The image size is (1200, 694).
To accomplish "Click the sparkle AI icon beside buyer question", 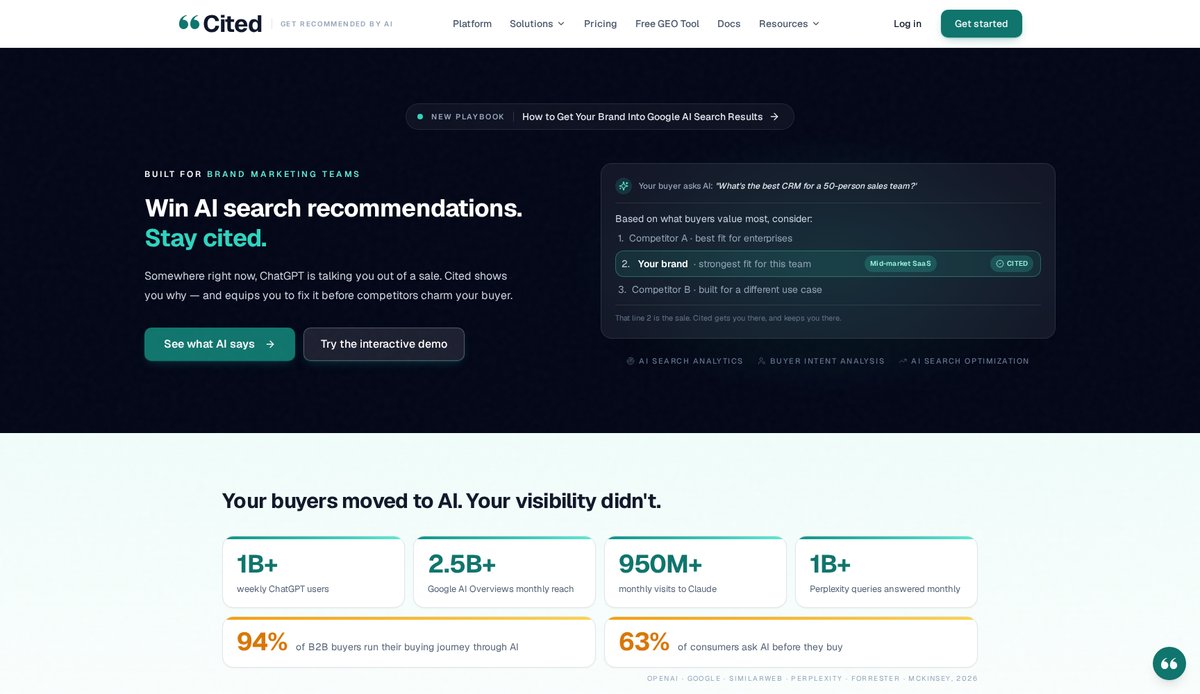I will click(624, 186).
